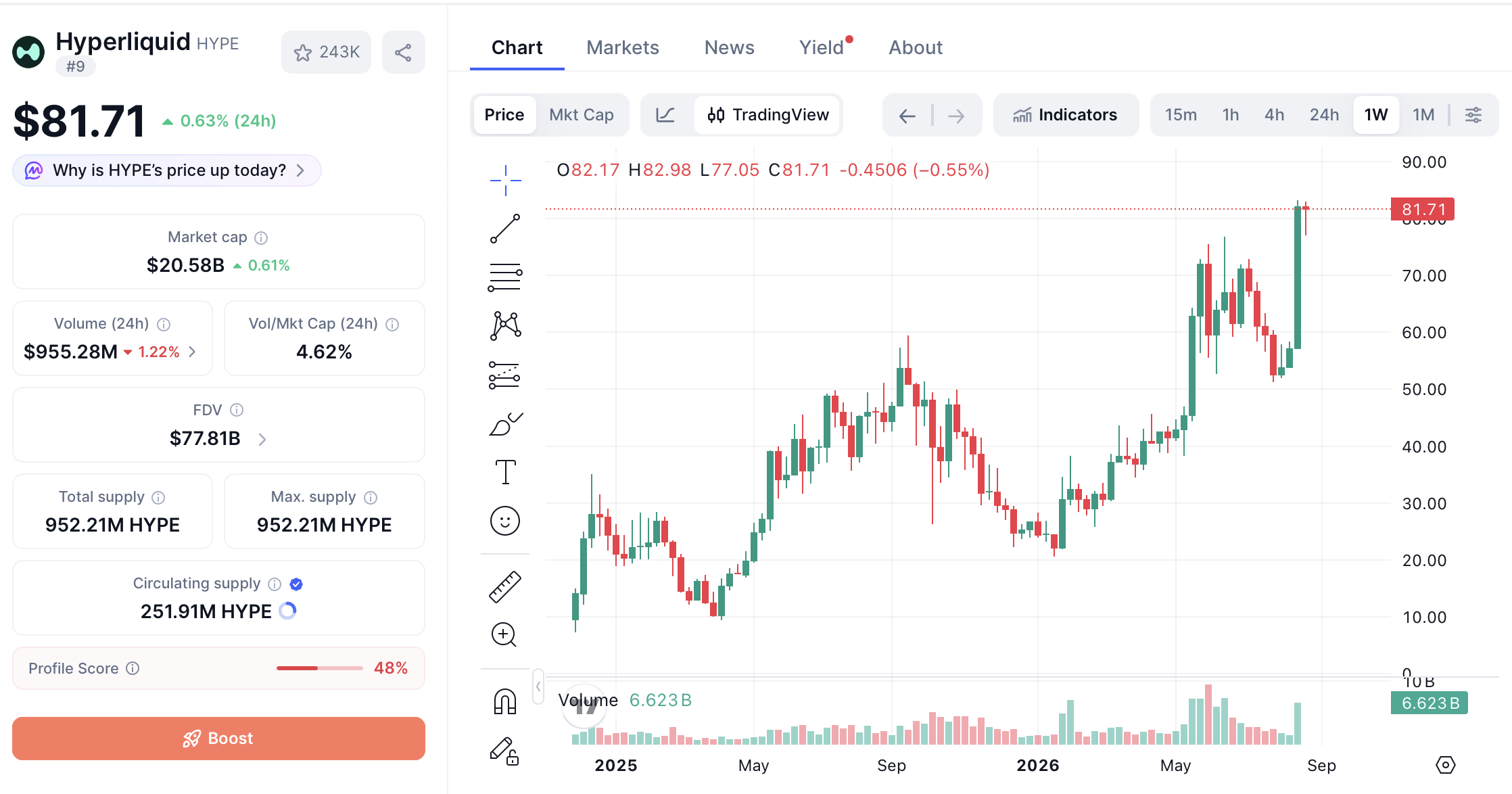Click the Profile Score progress bar
The height and width of the screenshot is (794, 1512).
(x=320, y=668)
